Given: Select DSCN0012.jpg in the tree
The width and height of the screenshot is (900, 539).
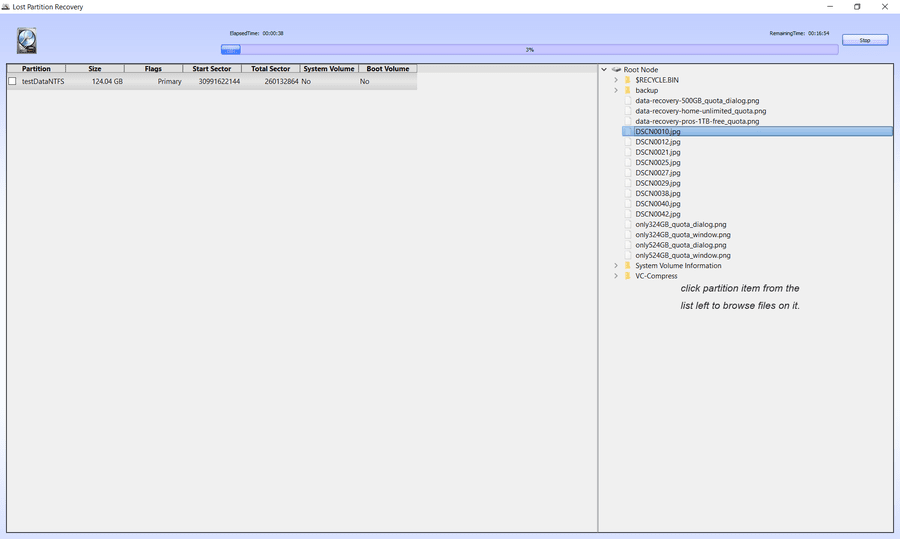Looking at the screenshot, I should click(657, 142).
